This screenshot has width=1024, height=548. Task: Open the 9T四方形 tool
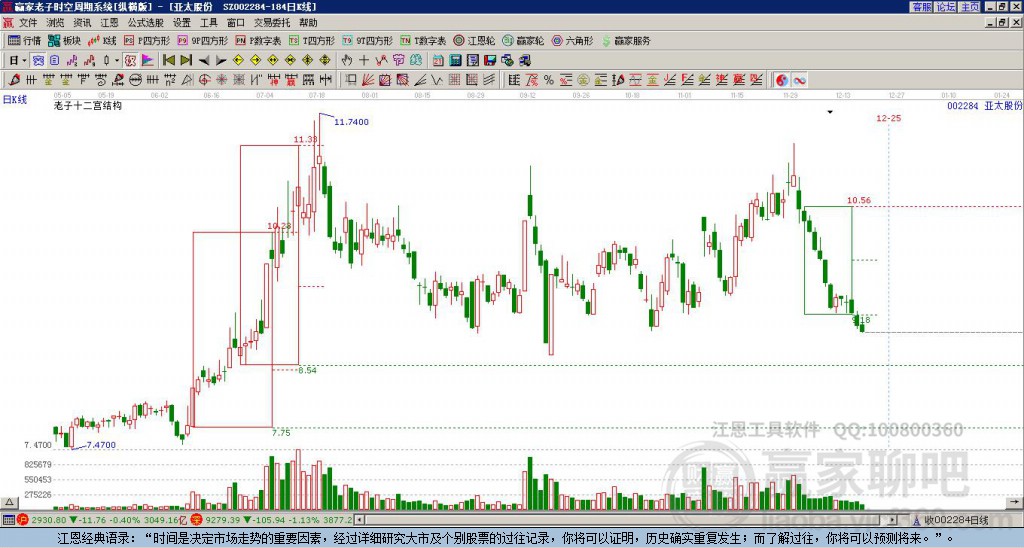(x=367, y=40)
